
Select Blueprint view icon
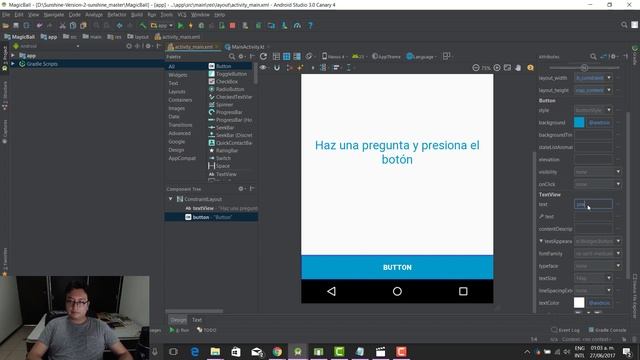point(287,56)
